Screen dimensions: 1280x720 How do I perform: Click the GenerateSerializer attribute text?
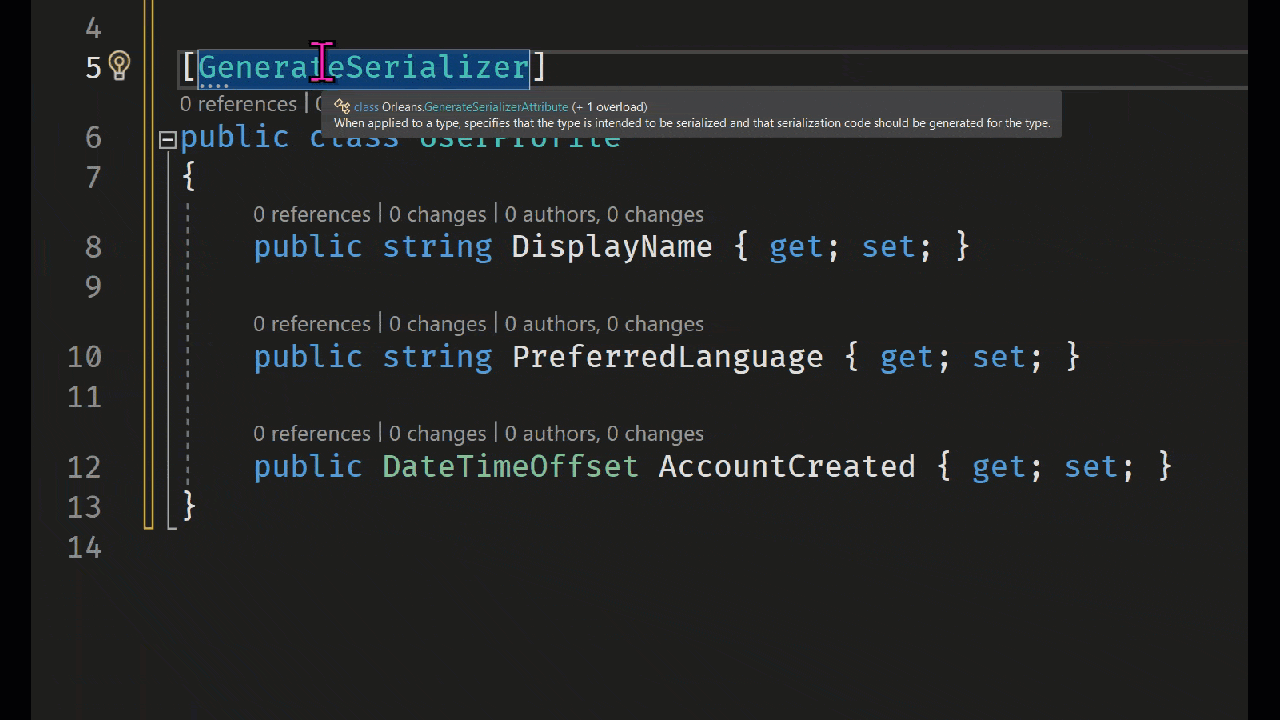364,67
